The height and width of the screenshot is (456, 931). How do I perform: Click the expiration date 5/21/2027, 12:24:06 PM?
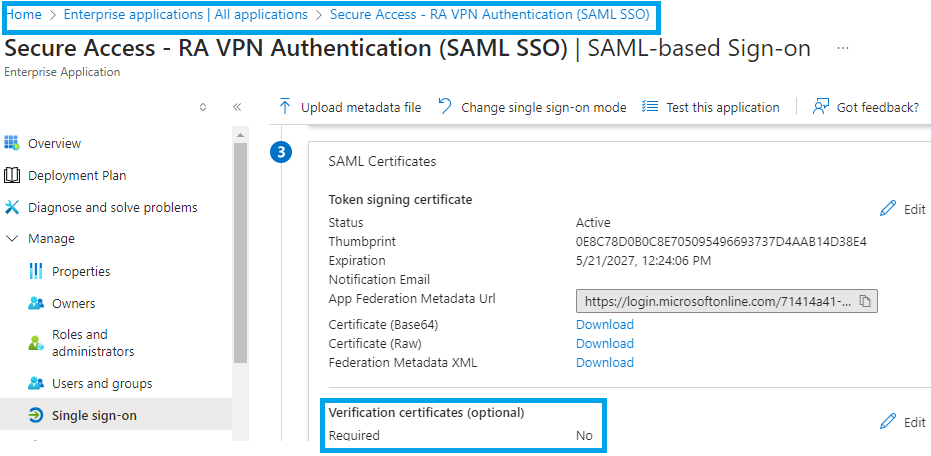coord(644,261)
